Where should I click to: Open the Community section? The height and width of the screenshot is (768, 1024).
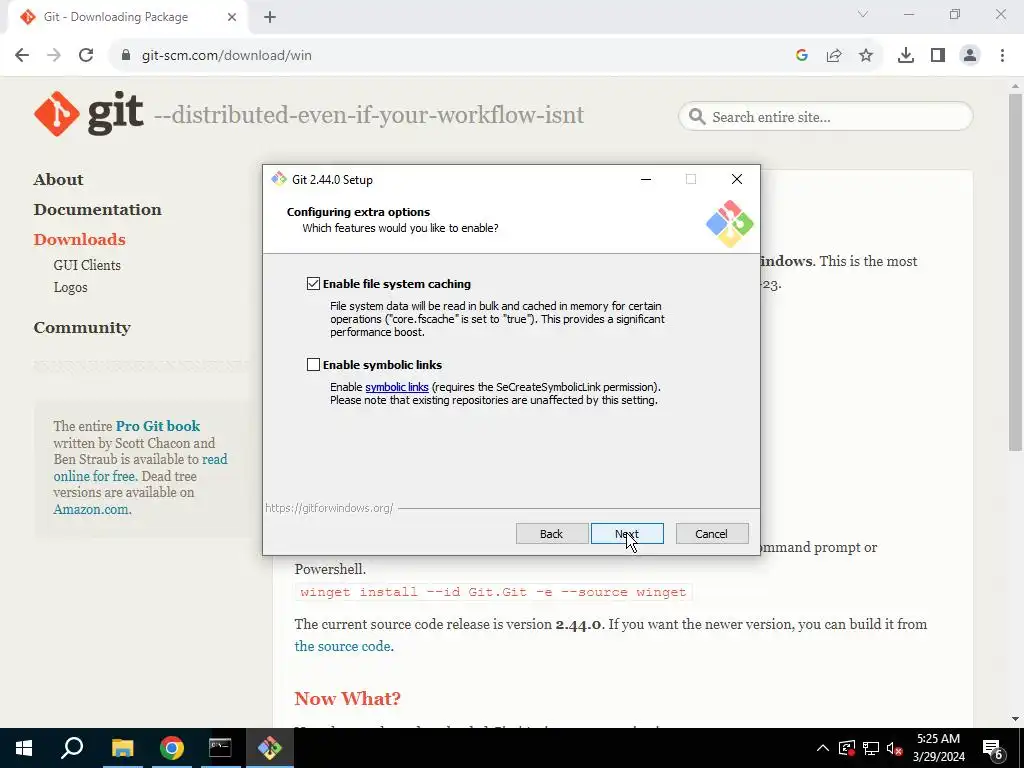pyautogui.click(x=82, y=328)
